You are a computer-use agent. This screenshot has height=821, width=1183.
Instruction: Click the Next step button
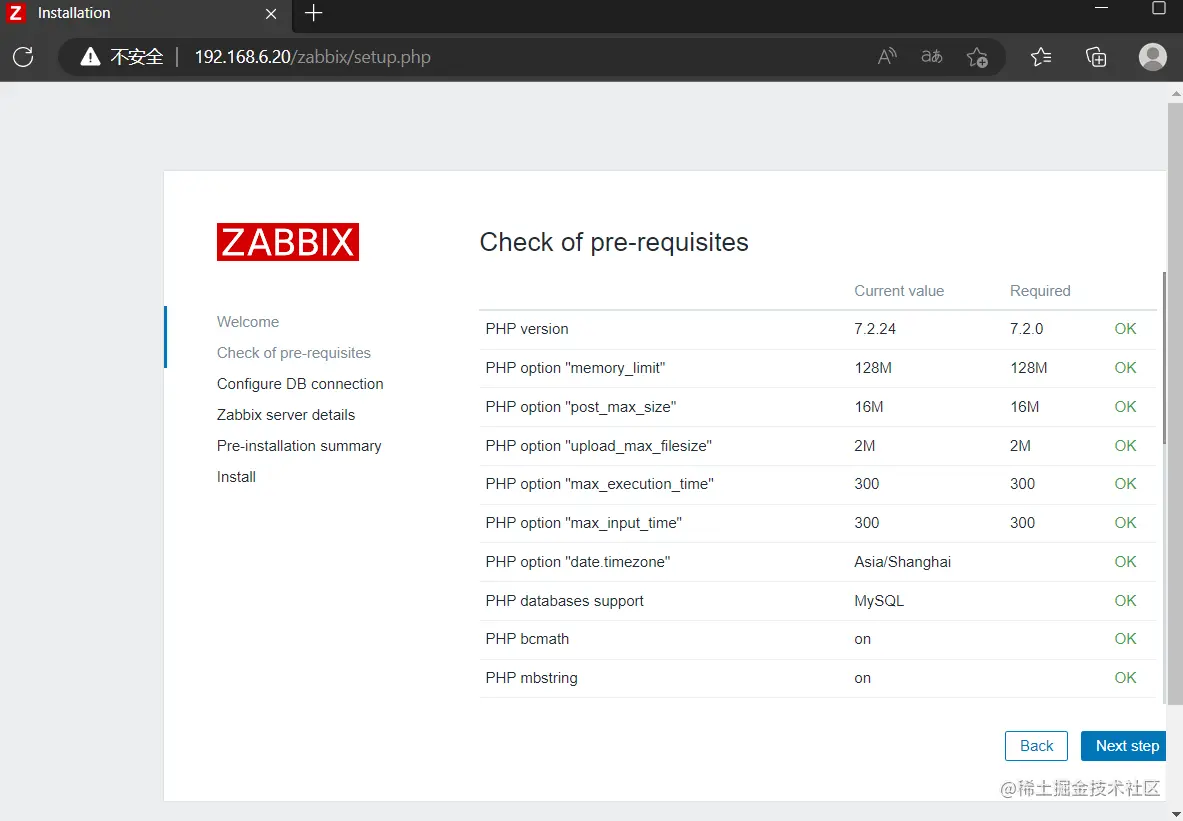(1123, 746)
